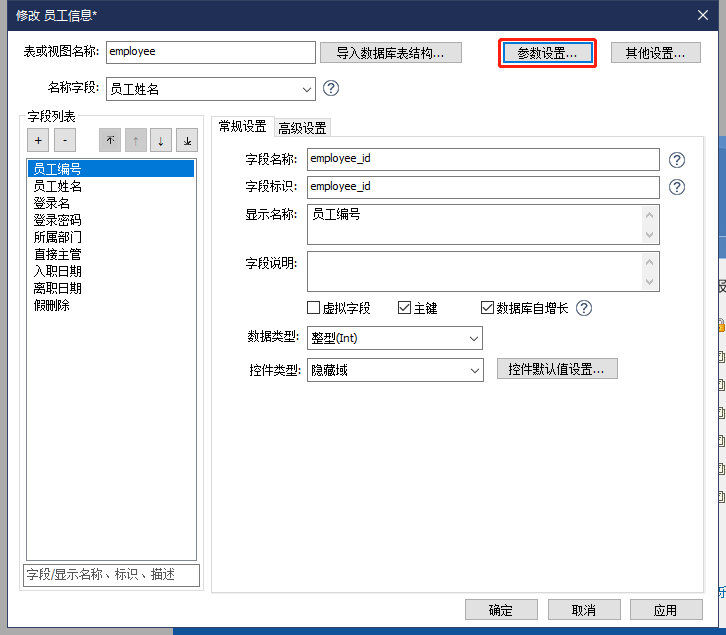Open help for 名称字段
The height and width of the screenshot is (635, 726).
pos(331,88)
